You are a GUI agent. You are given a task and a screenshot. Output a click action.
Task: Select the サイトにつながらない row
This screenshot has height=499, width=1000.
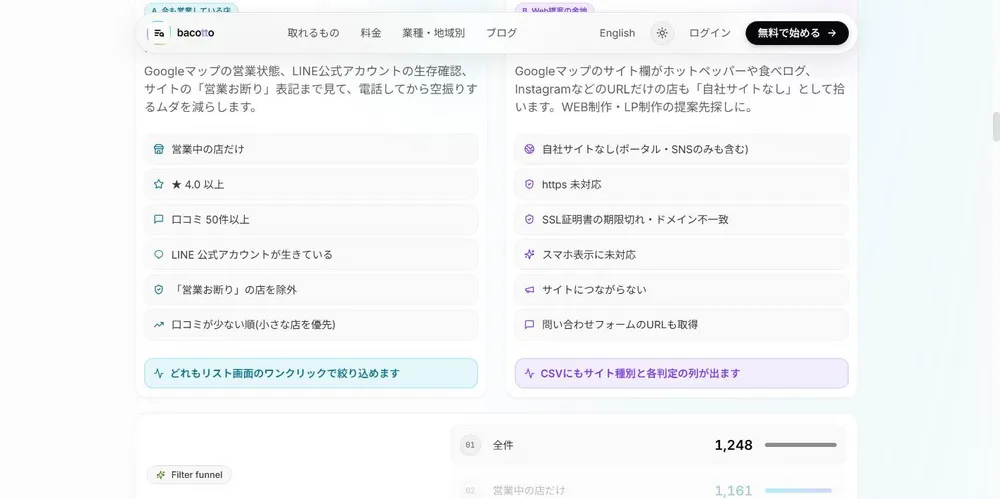pyautogui.click(x=682, y=290)
